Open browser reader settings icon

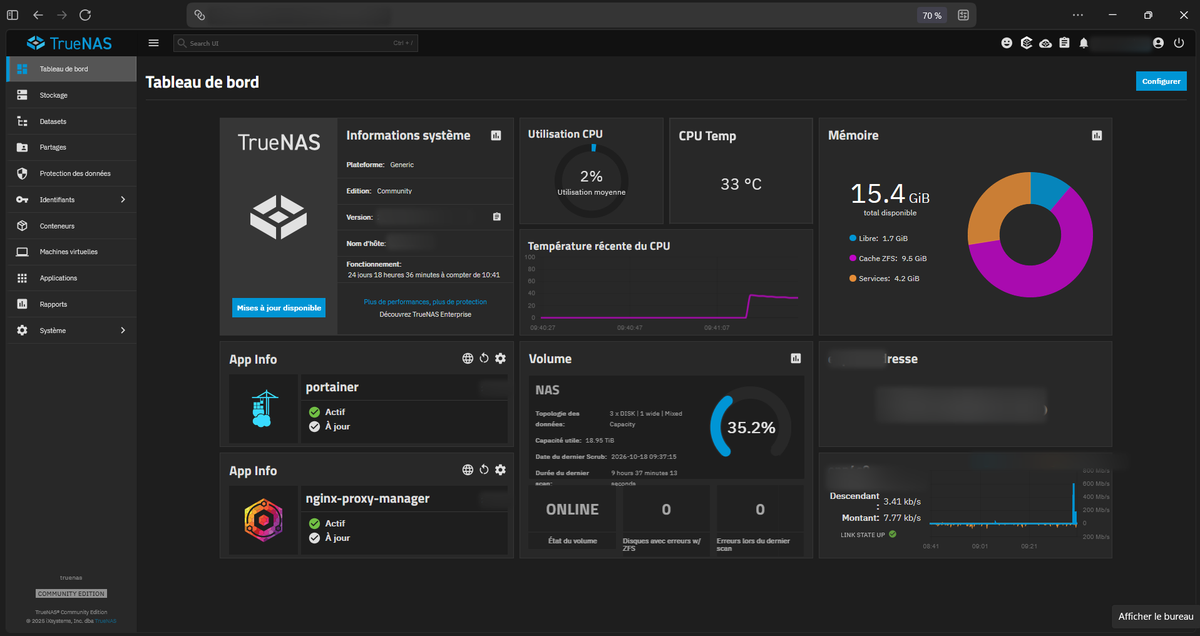[963, 15]
